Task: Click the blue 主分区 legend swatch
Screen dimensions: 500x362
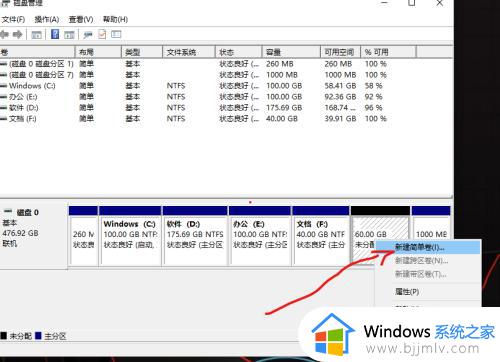Action: [x=38, y=335]
